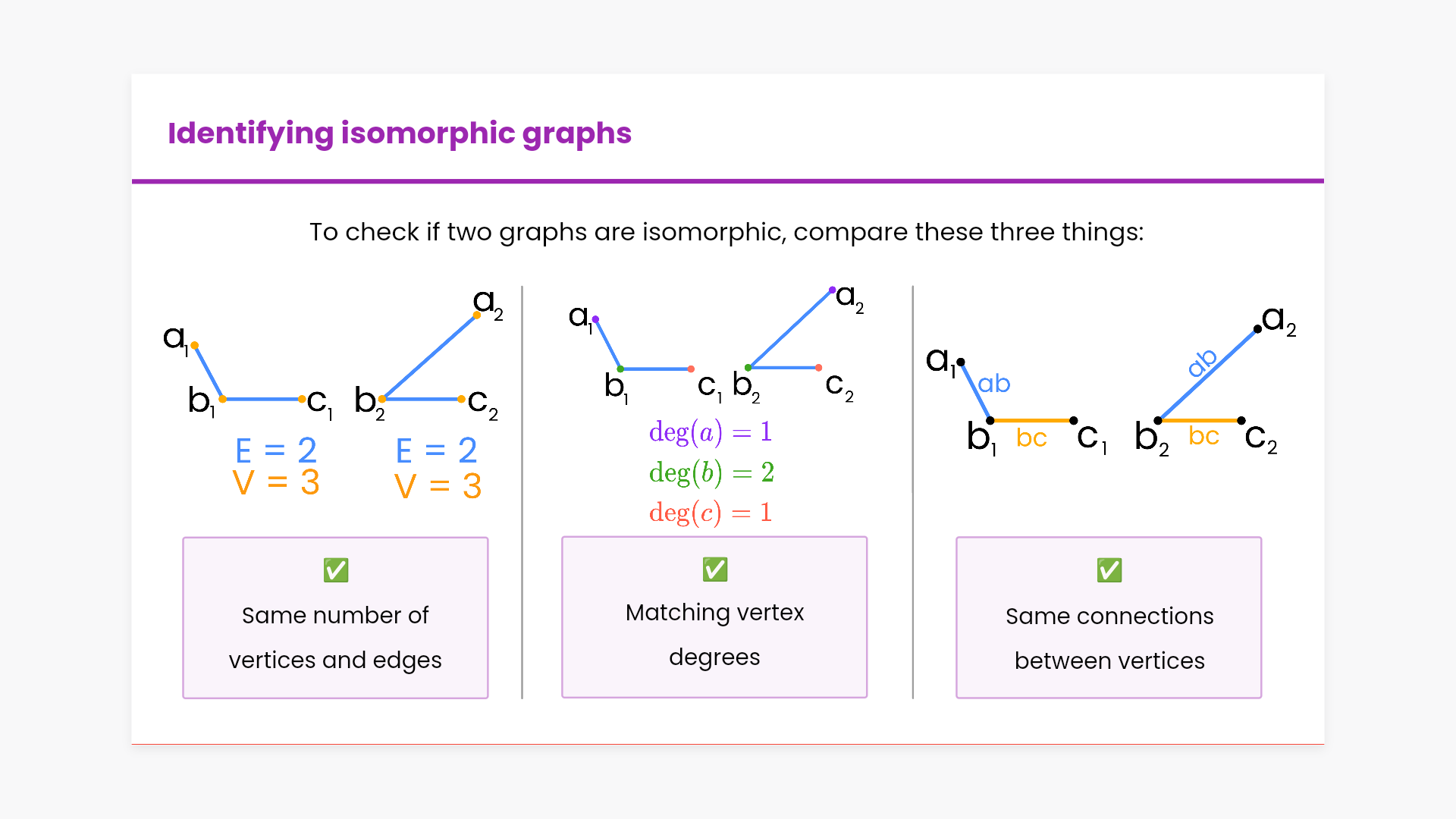This screenshot has width=1456, height=819.
Task: Click the green deg(b) = 2 equation
Action: (711, 472)
